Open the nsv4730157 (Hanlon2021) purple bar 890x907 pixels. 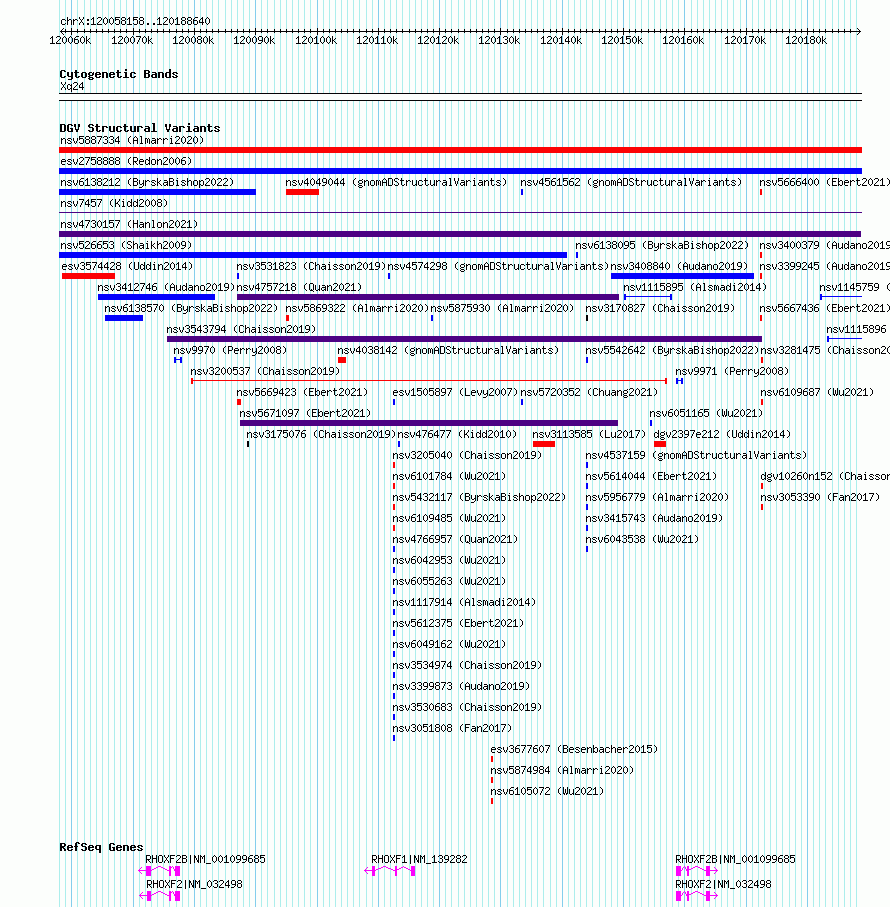(460, 234)
